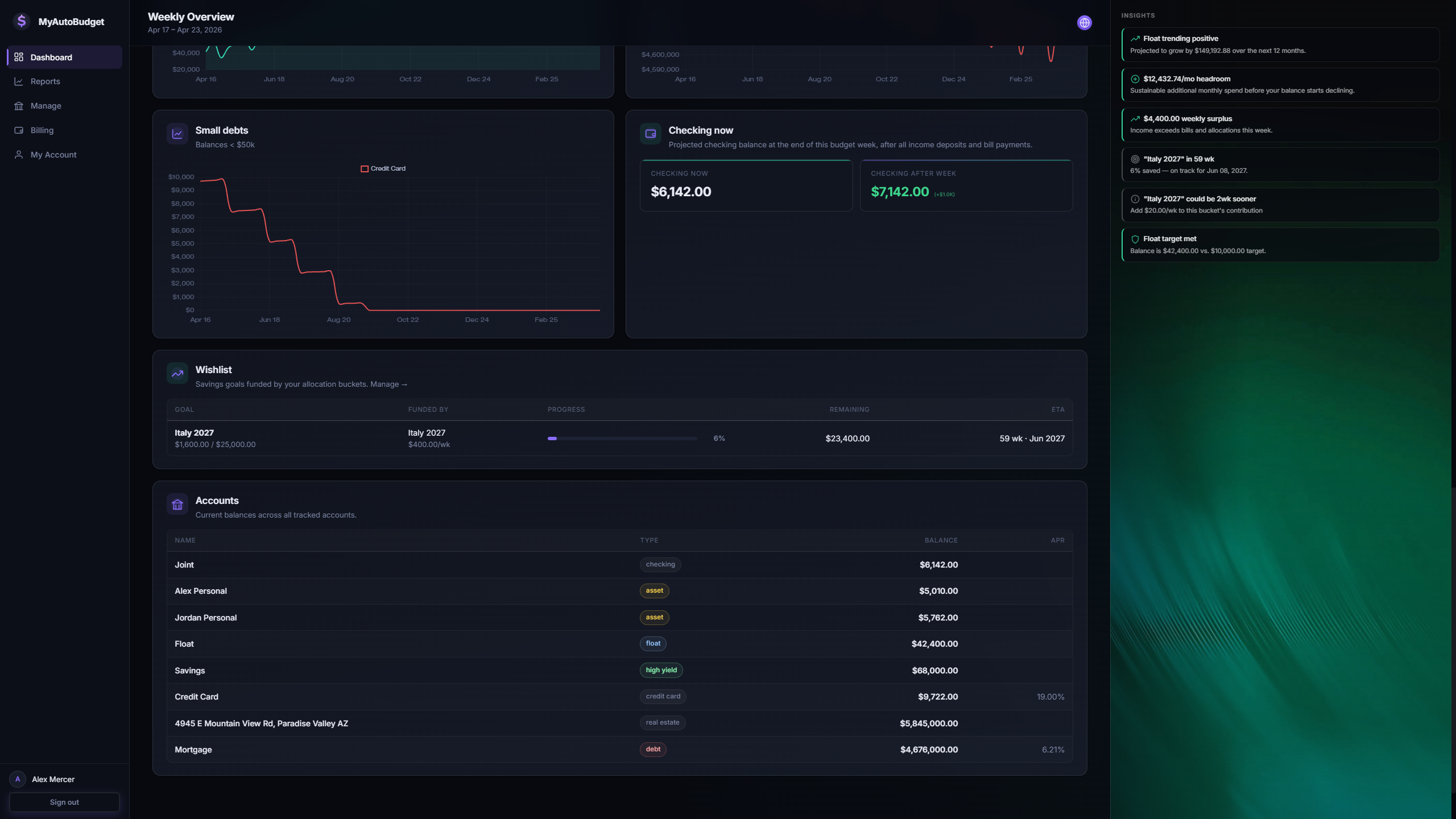The image size is (1456, 819).
Task: Toggle the Credit Card legend swatch
Action: (365, 169)
